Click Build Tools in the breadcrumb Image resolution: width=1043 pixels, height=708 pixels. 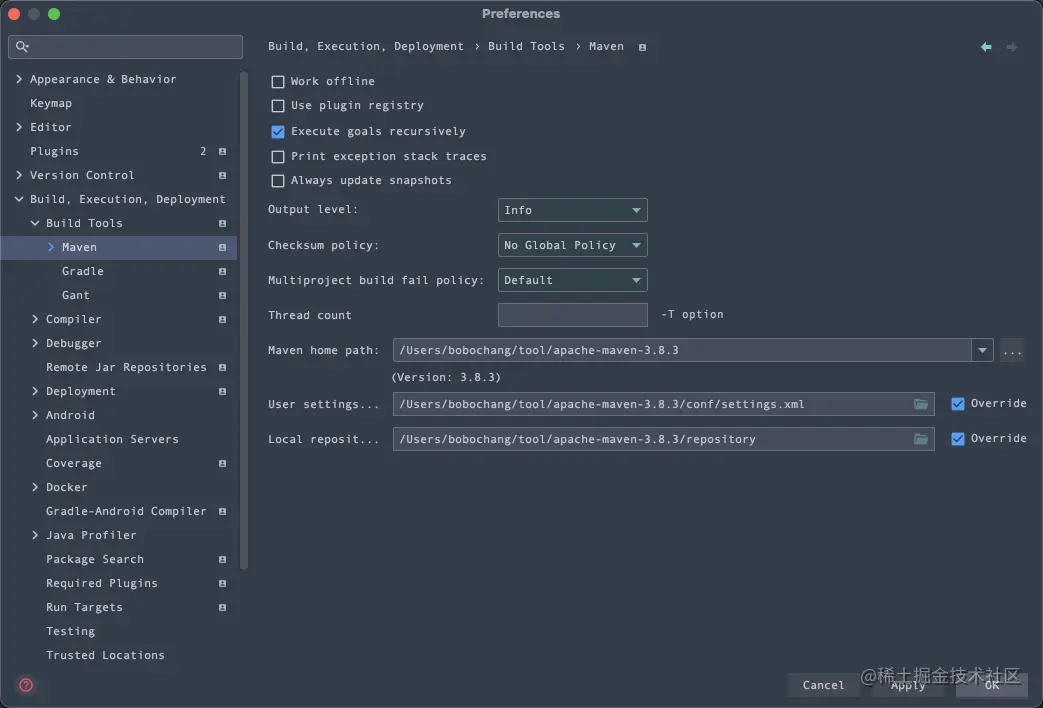[x=526, y=46]
